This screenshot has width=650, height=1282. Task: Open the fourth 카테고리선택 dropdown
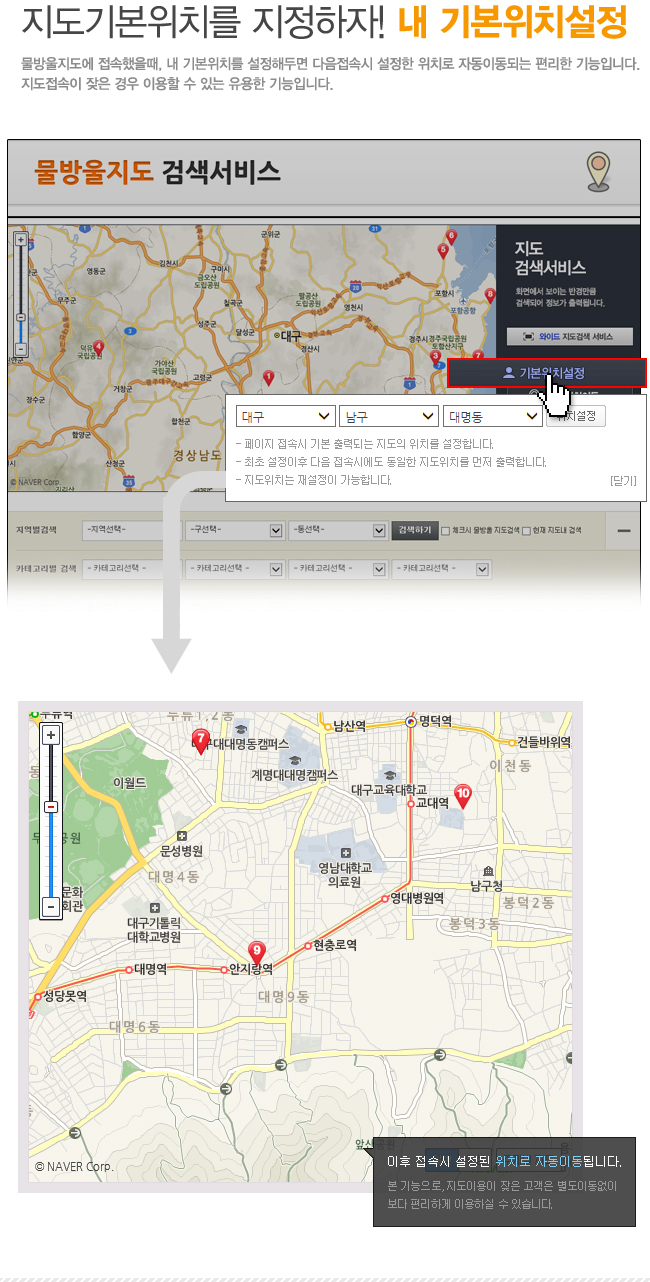pos(441,569)
